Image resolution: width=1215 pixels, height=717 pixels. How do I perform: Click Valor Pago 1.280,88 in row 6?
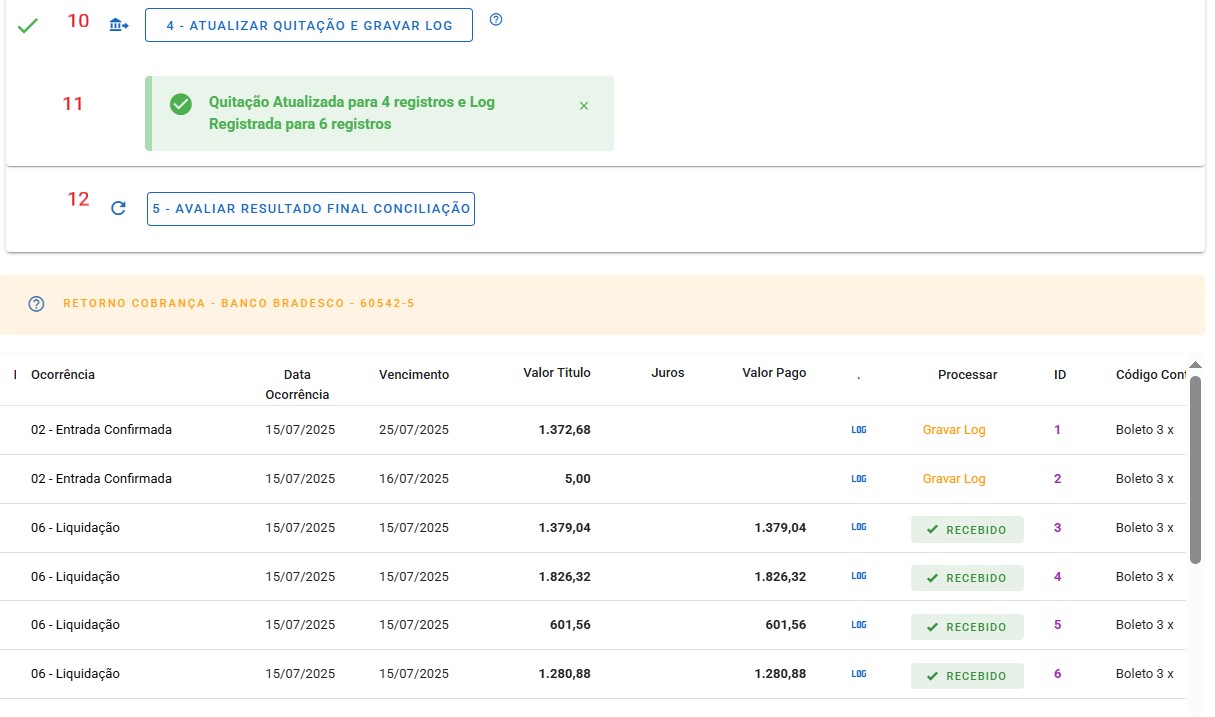point(780,674)
